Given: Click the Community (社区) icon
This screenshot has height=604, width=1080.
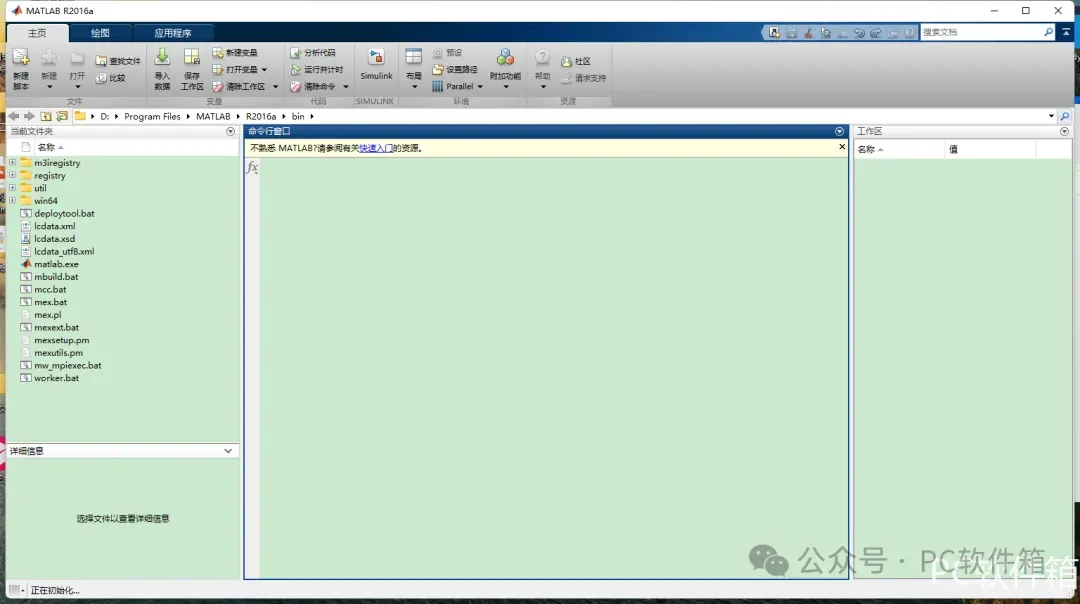Looking at the screenshot, I should tap(566, 61).
